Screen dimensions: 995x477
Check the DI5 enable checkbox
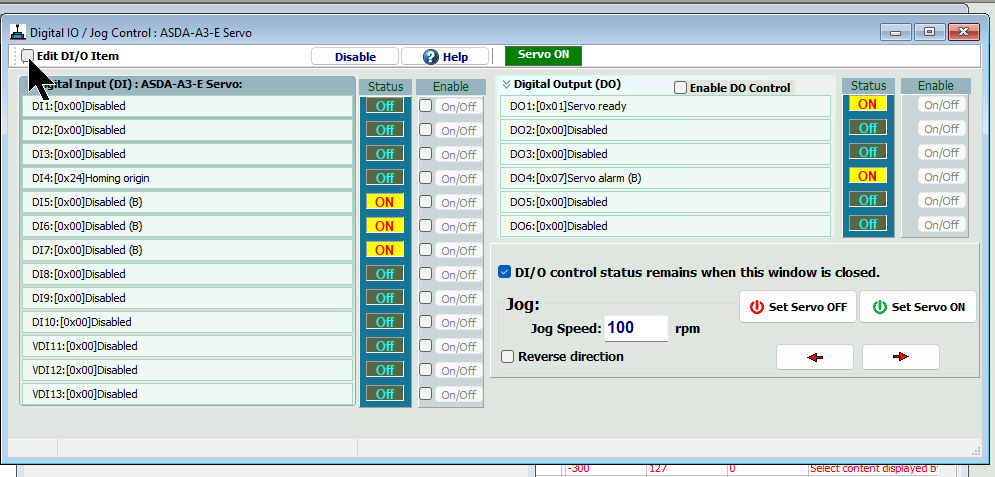425,202
